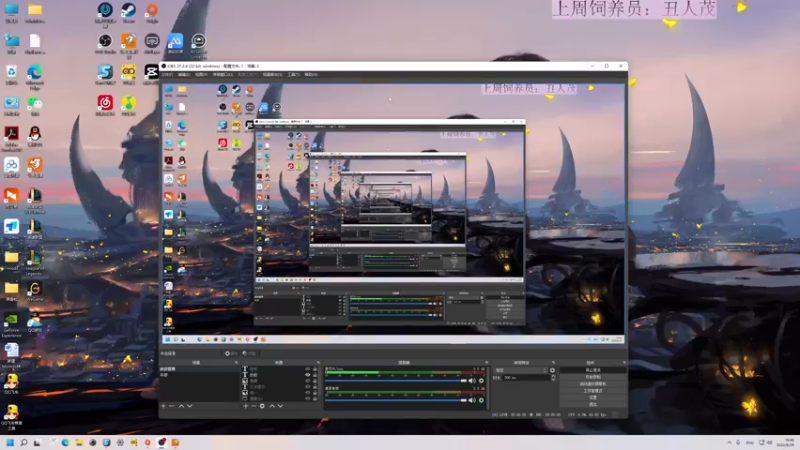Pop out the 来源 dock panel
This screenshot has height=450, width=800.
[x=318, y=362]
